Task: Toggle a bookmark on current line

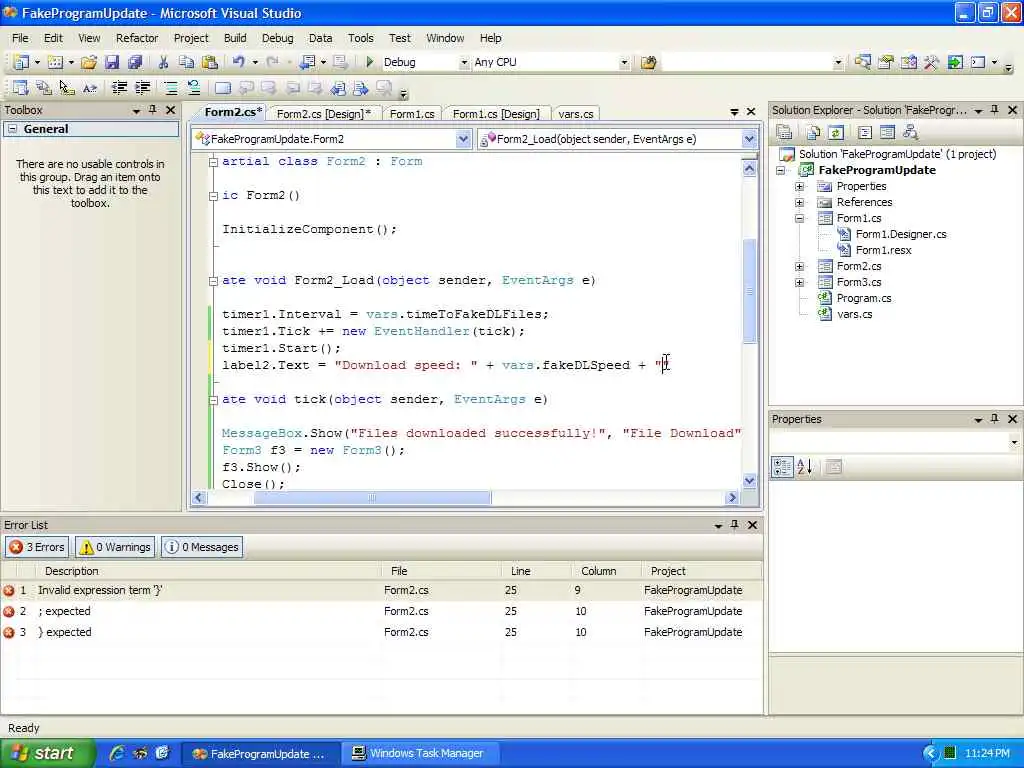Action: tap(222, 88)
